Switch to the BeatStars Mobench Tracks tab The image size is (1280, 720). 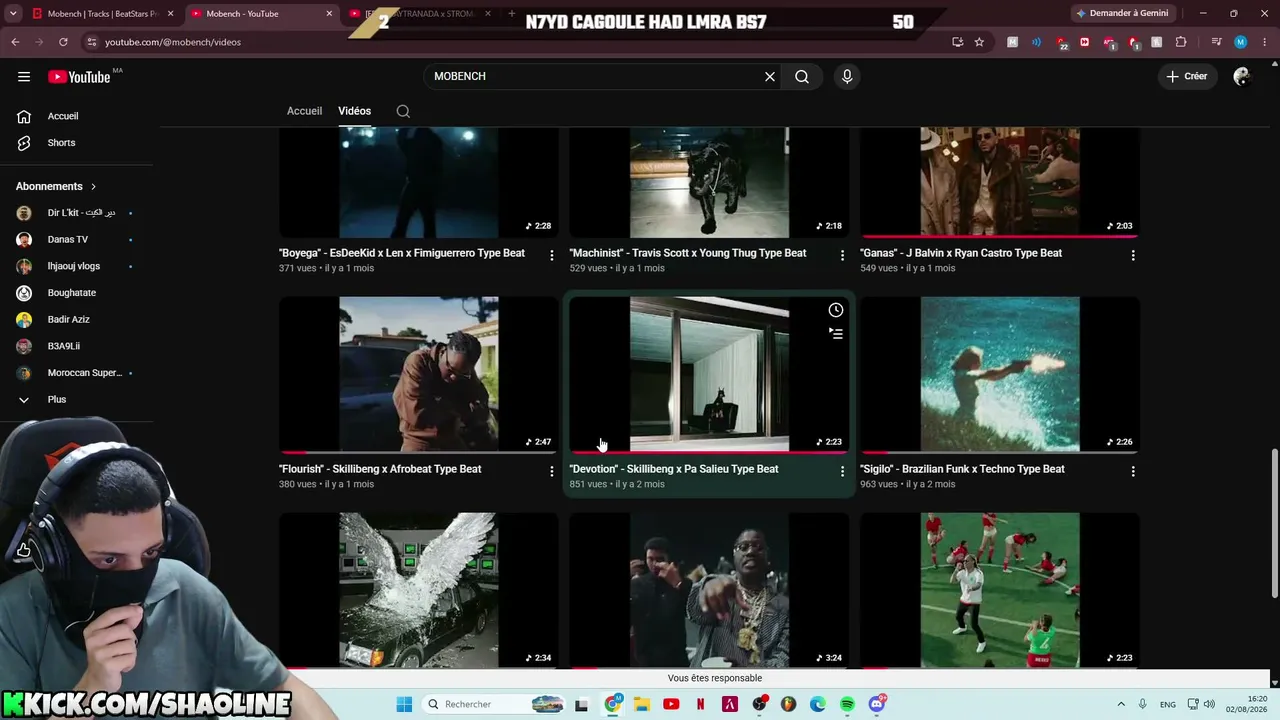(x=102, y=14)
